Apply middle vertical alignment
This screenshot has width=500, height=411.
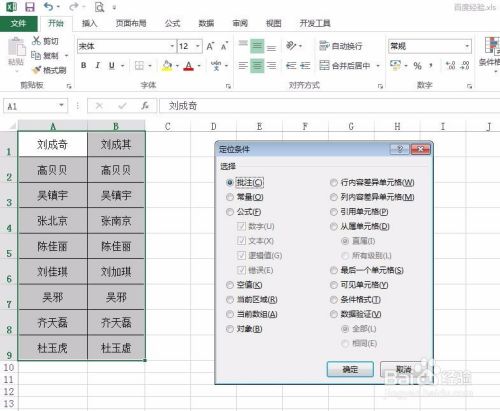257,46
